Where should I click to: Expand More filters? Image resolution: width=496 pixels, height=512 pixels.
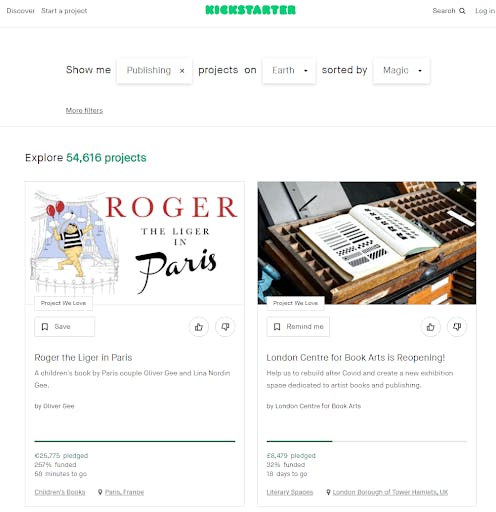click(84, 110)
